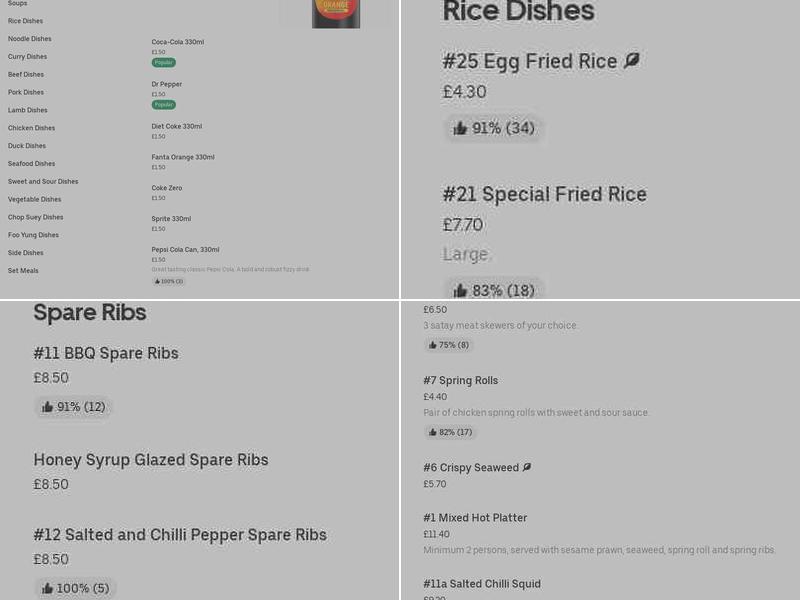Image resolution: width=800 pixels, height=600 pixels.
Task: Click the Popular badge under Dr Pepper
Action: pos(163,105)
